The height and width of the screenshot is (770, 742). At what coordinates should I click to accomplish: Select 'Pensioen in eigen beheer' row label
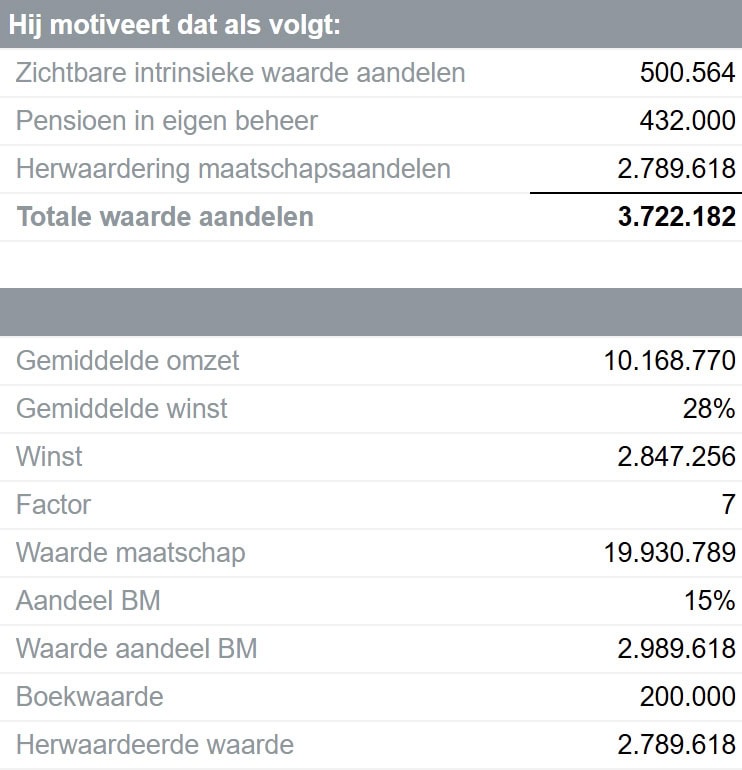pyautogui.click(x=166, y=121)
